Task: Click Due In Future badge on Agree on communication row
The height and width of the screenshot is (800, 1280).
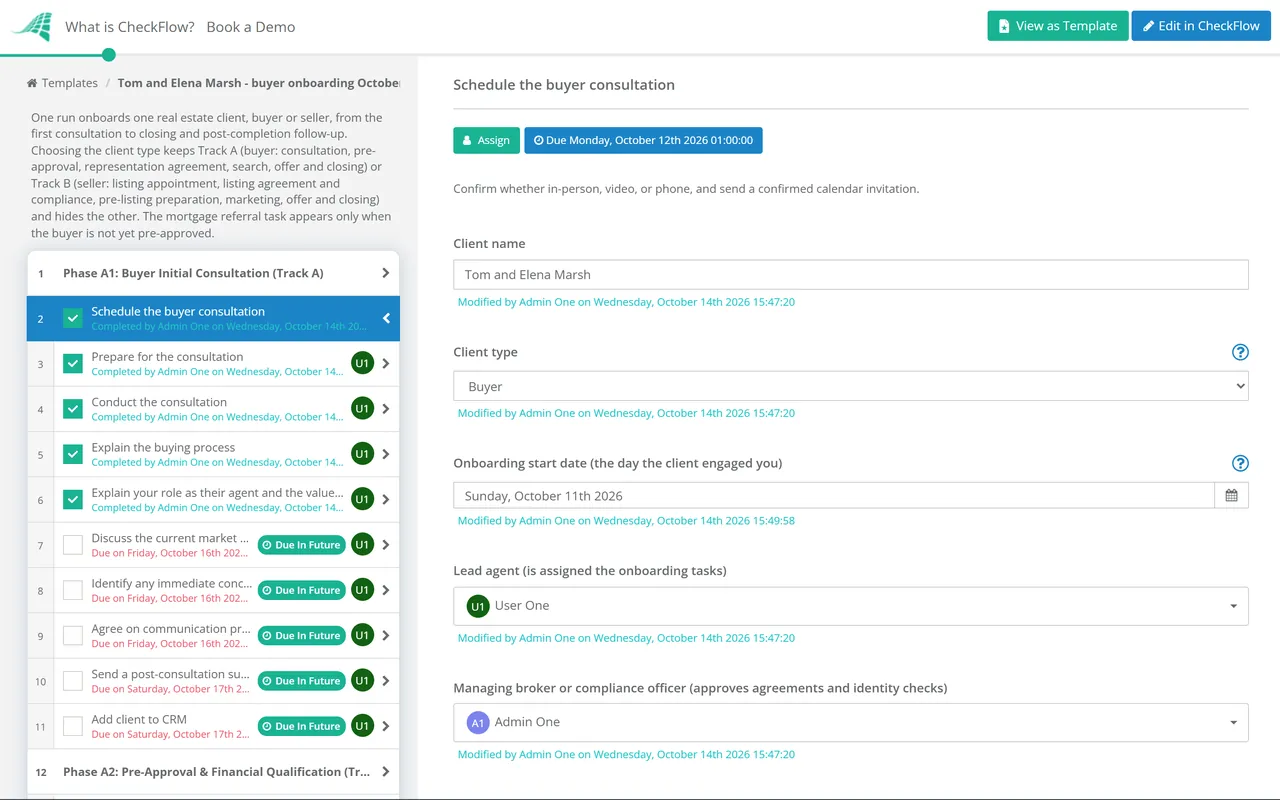Action: point(301,635)
